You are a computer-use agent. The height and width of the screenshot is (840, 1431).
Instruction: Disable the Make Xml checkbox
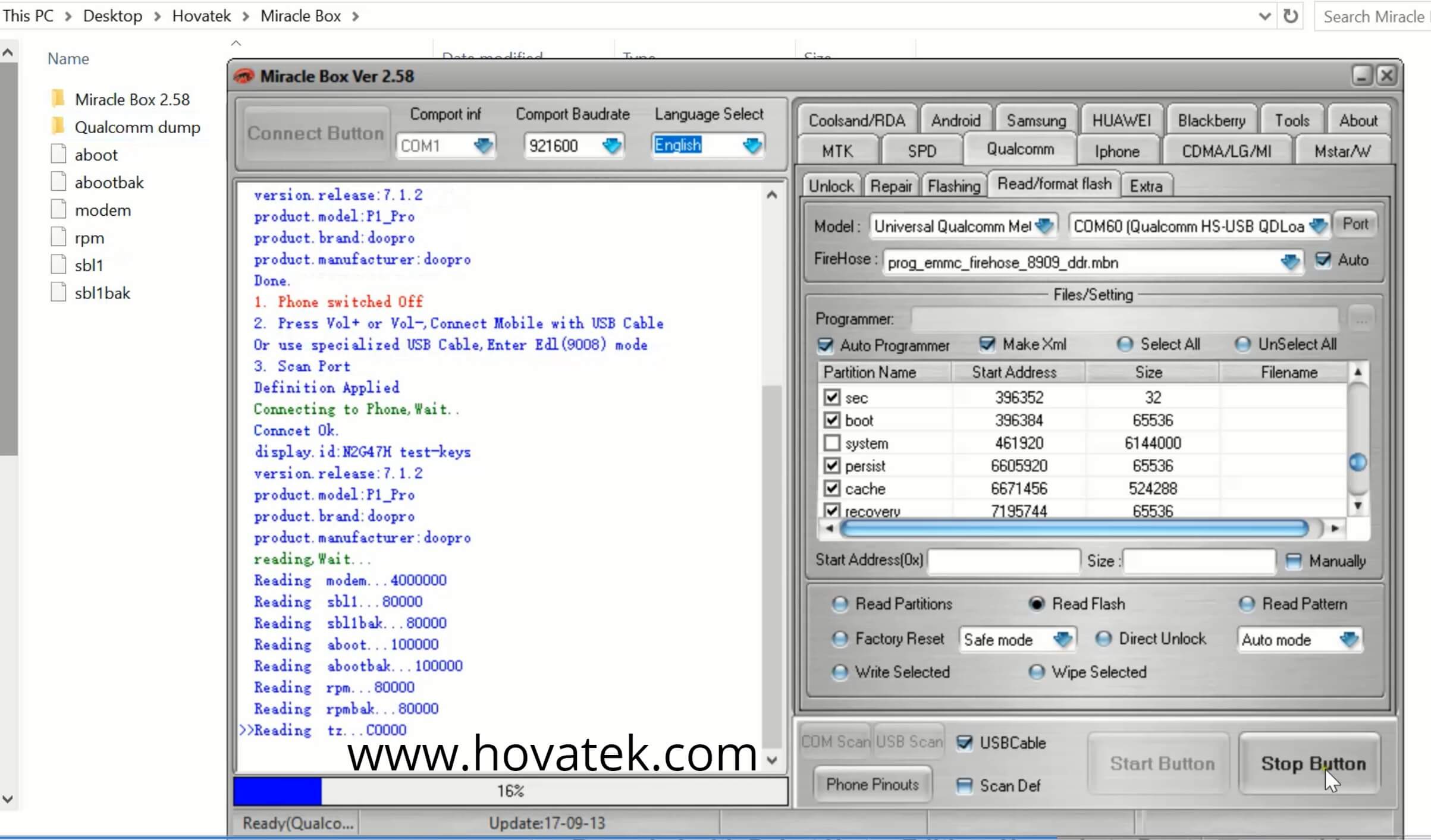tap(987, 344)
